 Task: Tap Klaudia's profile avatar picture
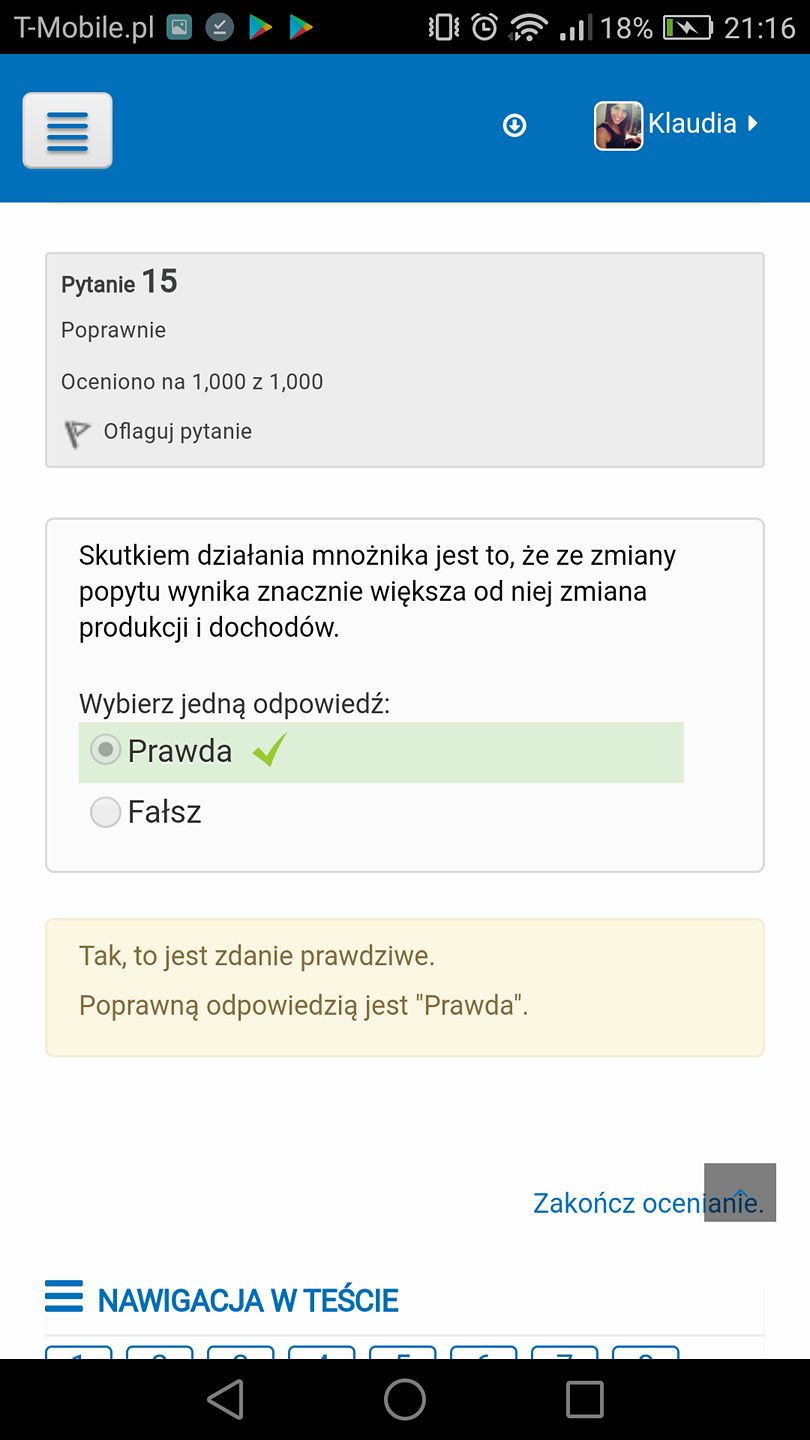[618, 126]
